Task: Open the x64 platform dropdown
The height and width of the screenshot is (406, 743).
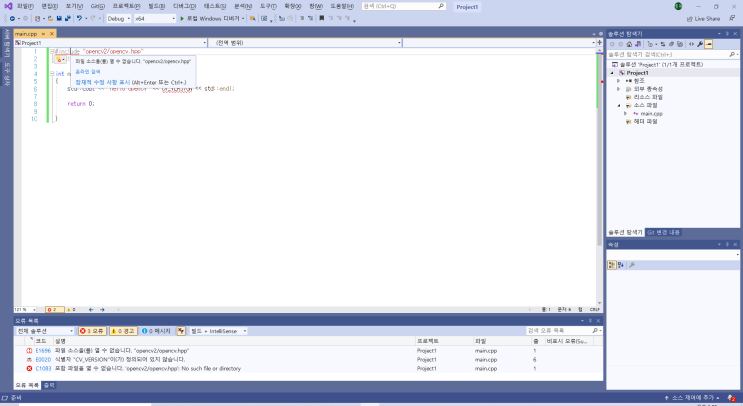Action: click(154, 18)
